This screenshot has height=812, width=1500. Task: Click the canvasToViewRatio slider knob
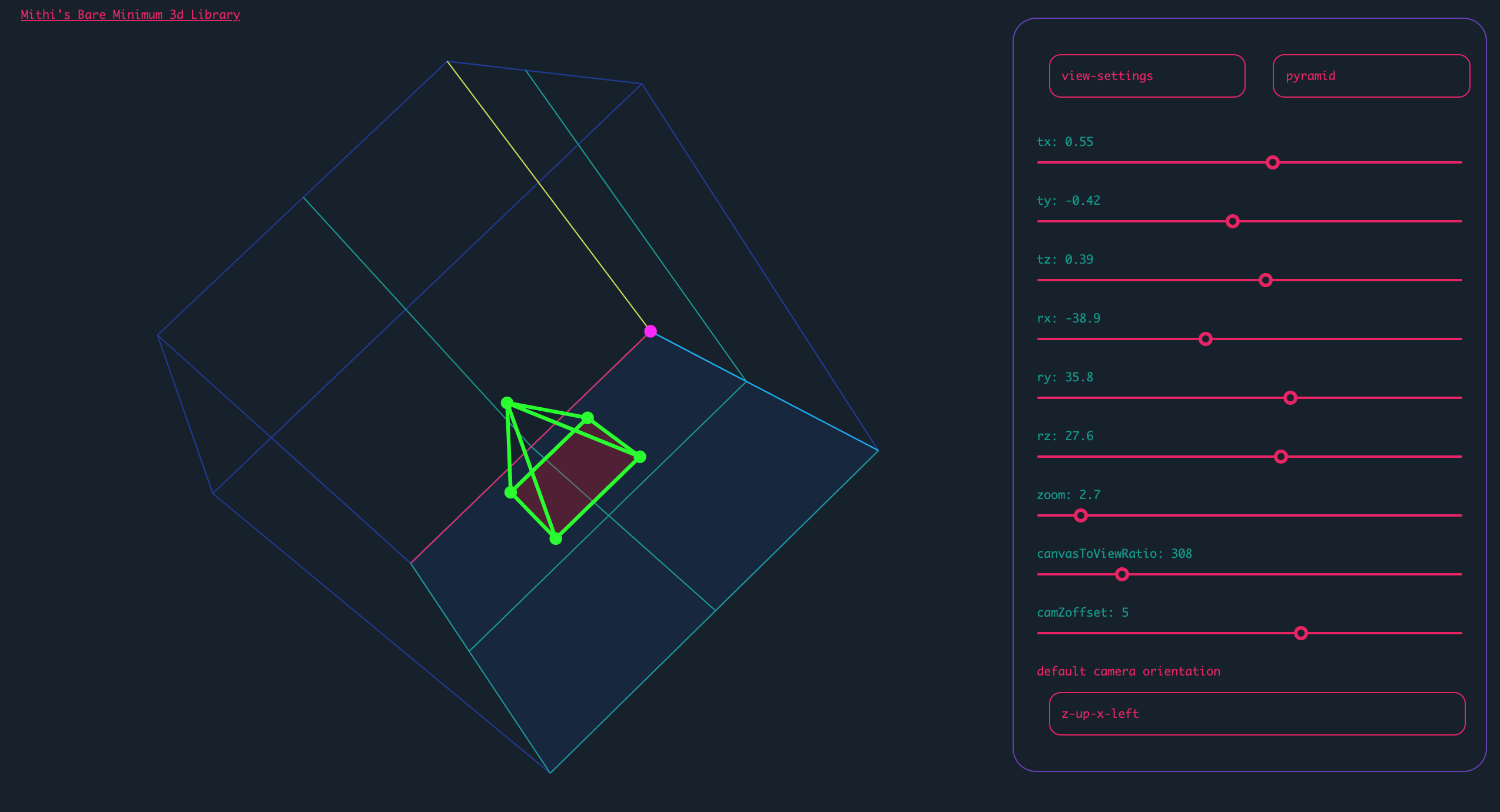pos(1121,574)
